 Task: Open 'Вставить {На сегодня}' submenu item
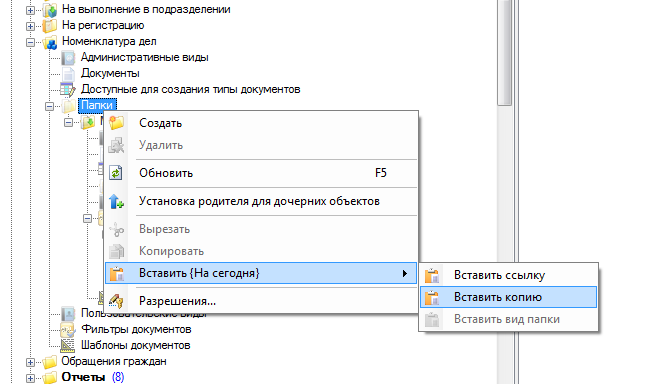tap(261, 273)
